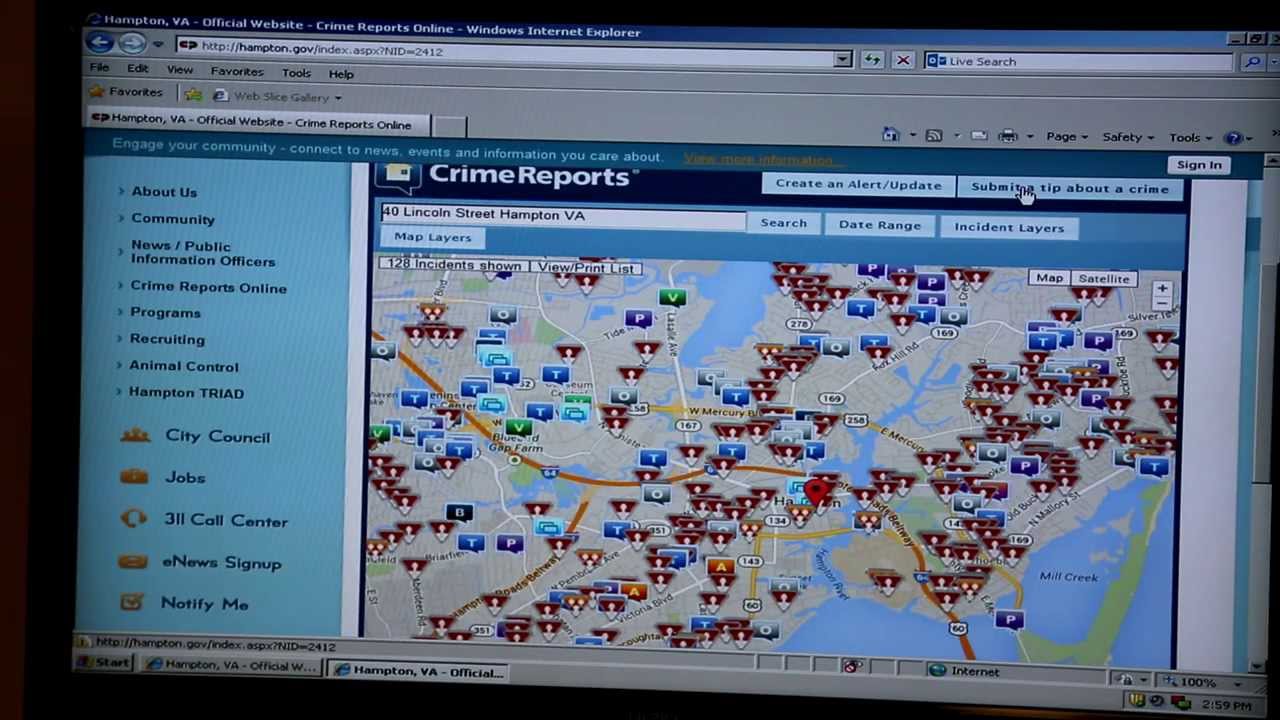
Task: Click the map zoom-in plus control
Action: point(1161,290)
